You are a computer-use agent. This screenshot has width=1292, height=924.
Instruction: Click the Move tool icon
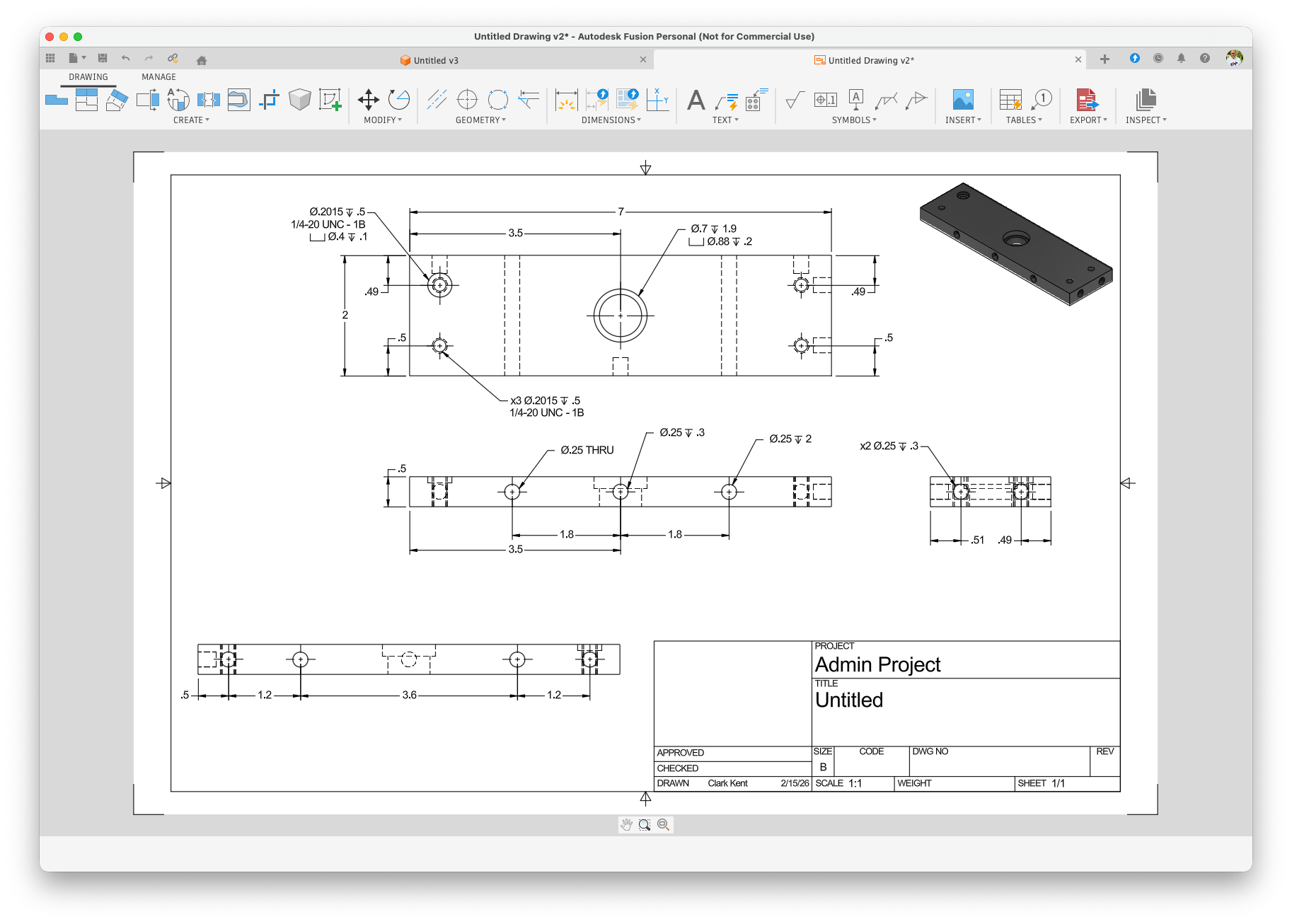(x=368, y=100)
